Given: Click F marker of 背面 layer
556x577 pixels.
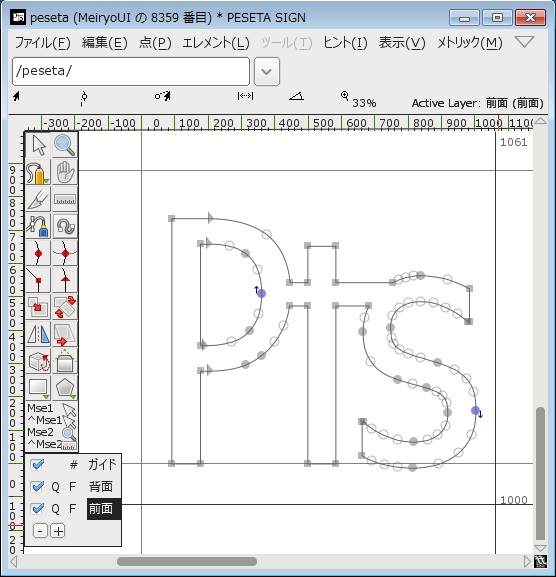Looking at the screenshot, I should (72, 487).
